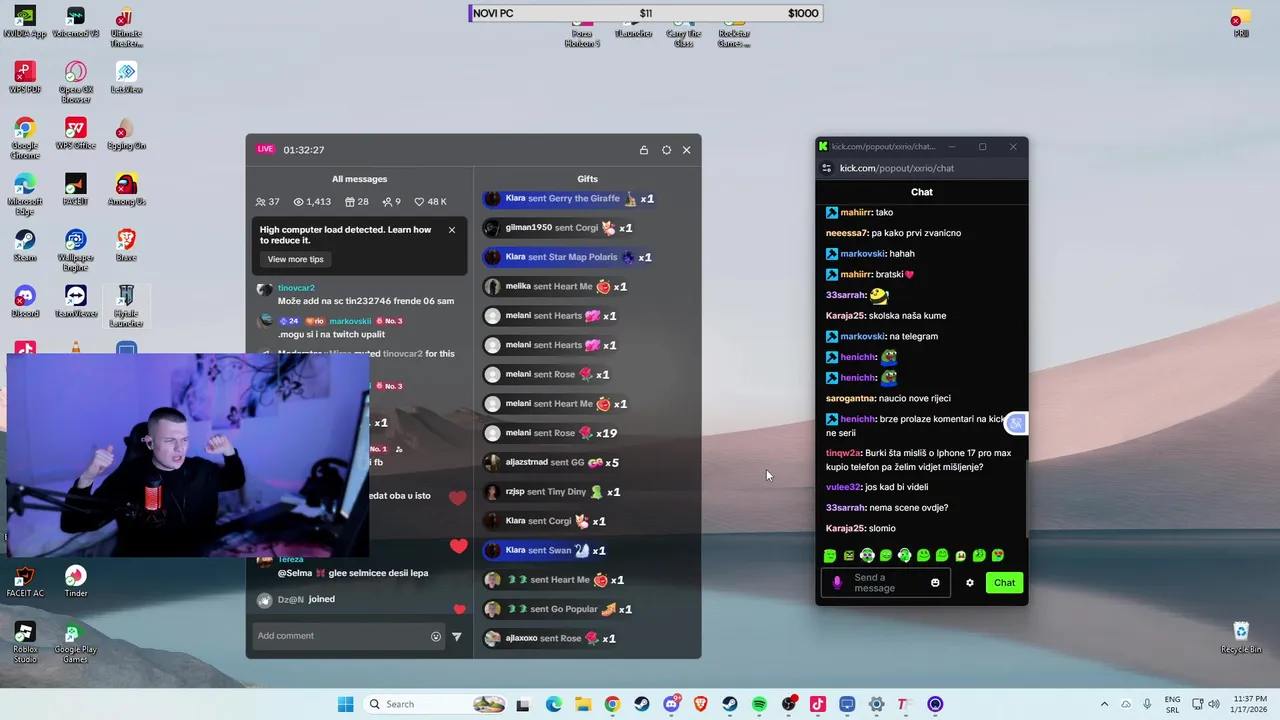
Task: Click tinqw2a username in Kick chat
Action: [843, 453]
